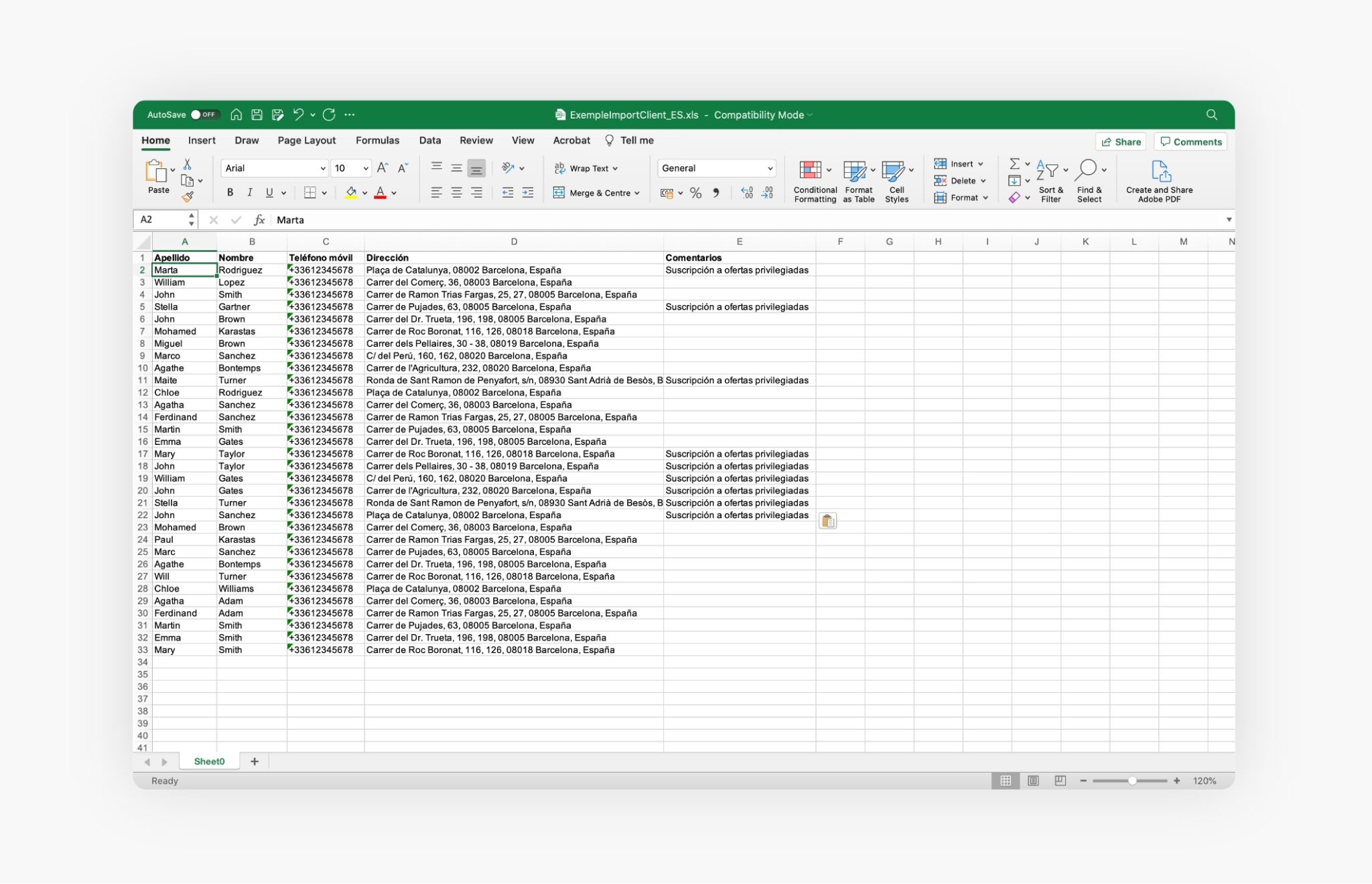
Task: Switch to the Review tab
Action: point(476,140)
